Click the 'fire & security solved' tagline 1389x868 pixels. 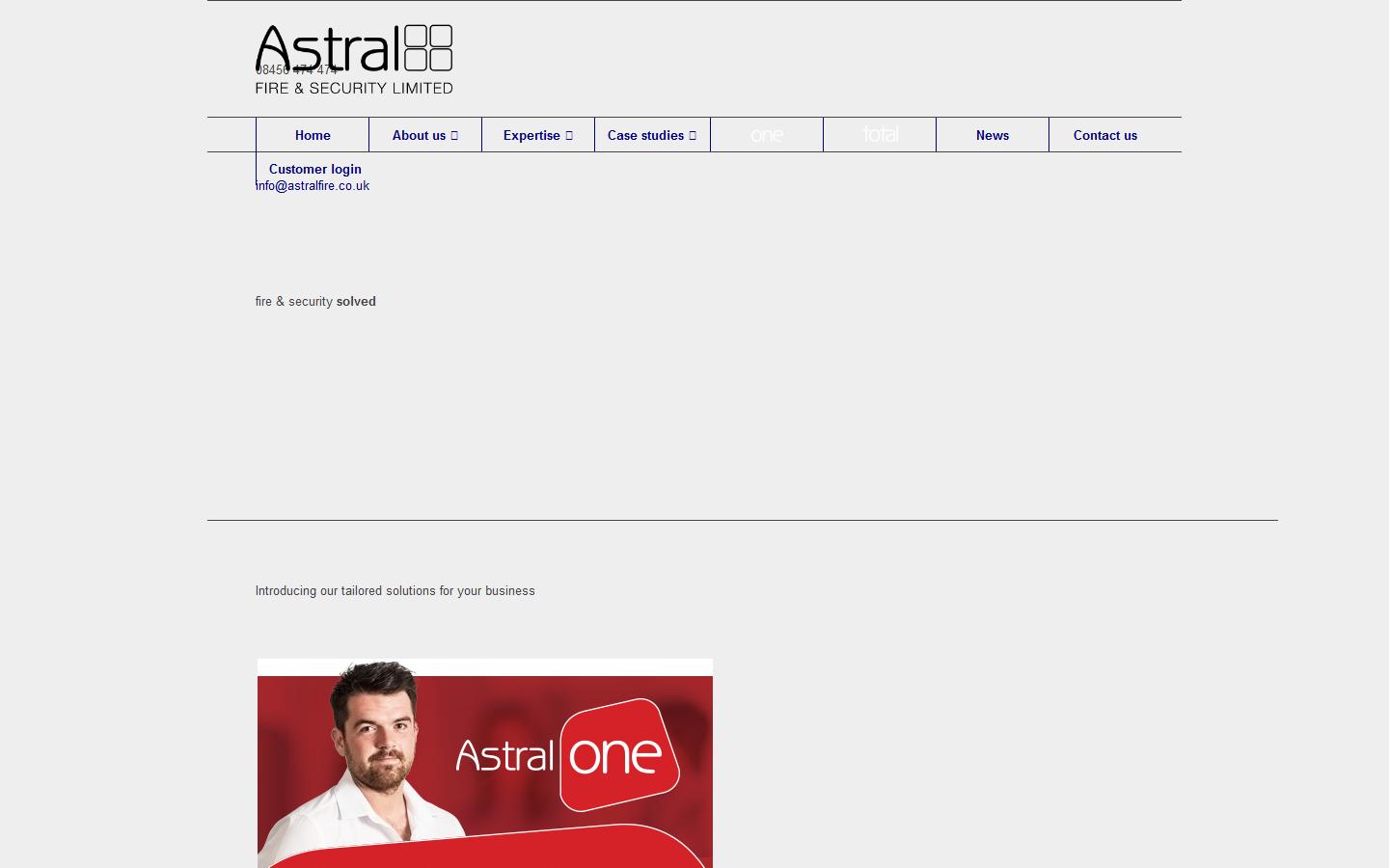coord(315,301)
